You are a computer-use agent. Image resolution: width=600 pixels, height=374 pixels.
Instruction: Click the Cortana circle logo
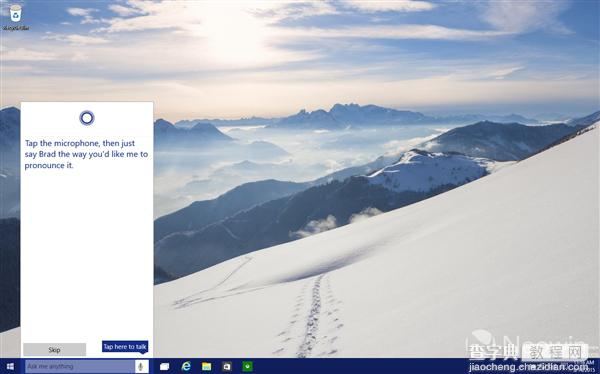(87, 118)
